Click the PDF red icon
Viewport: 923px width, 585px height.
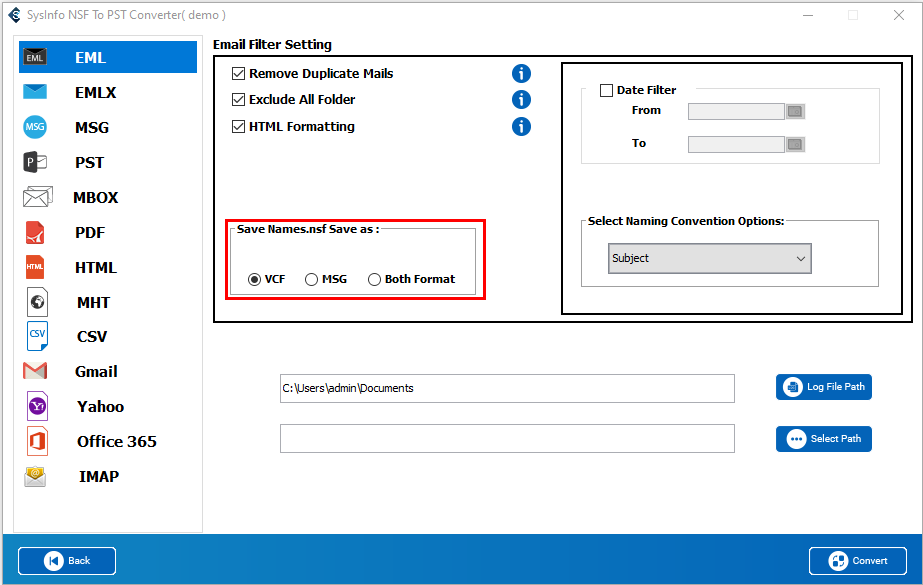[x=35, y=232]
